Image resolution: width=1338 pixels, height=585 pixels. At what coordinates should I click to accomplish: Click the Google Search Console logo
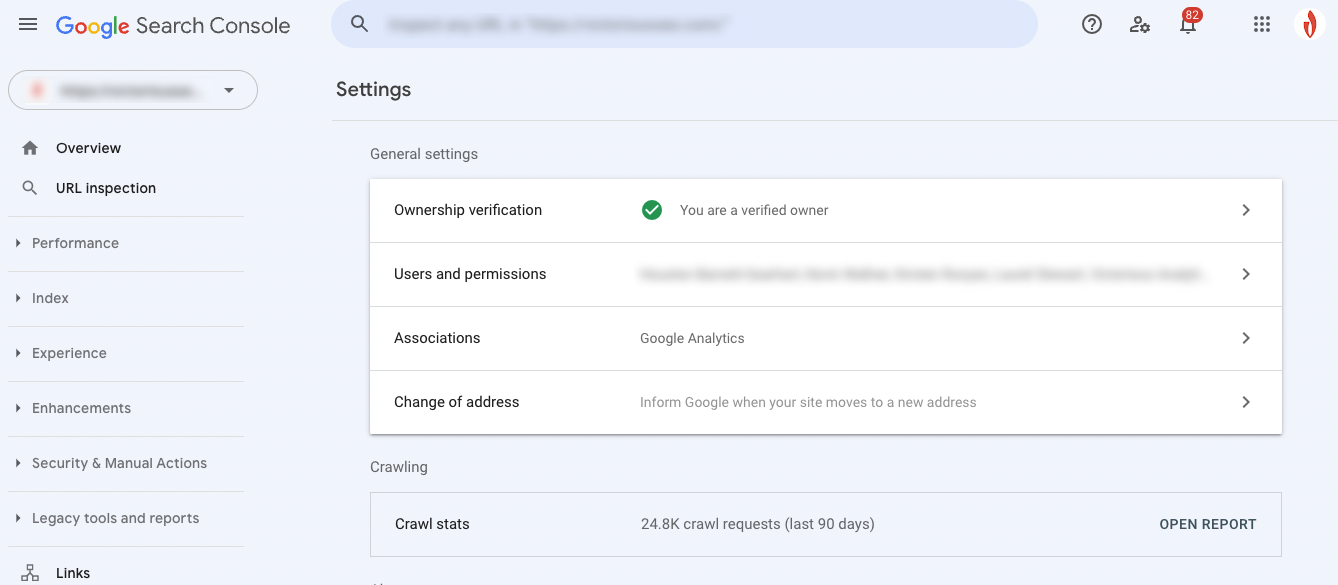pos(172,24)
